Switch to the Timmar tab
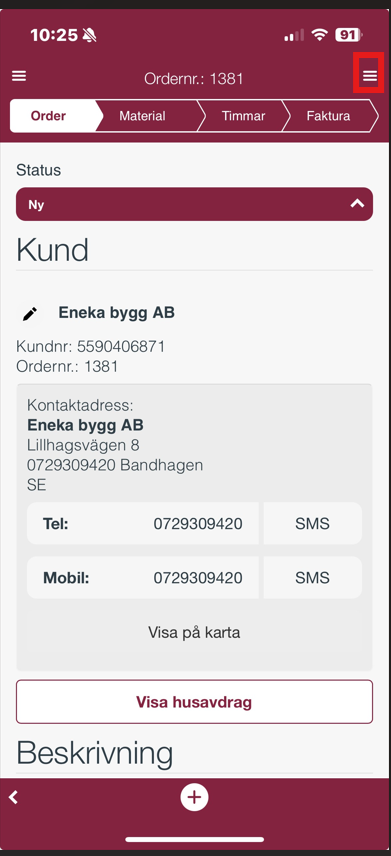This screenshot has width=391, height=856. coord(244,116)
